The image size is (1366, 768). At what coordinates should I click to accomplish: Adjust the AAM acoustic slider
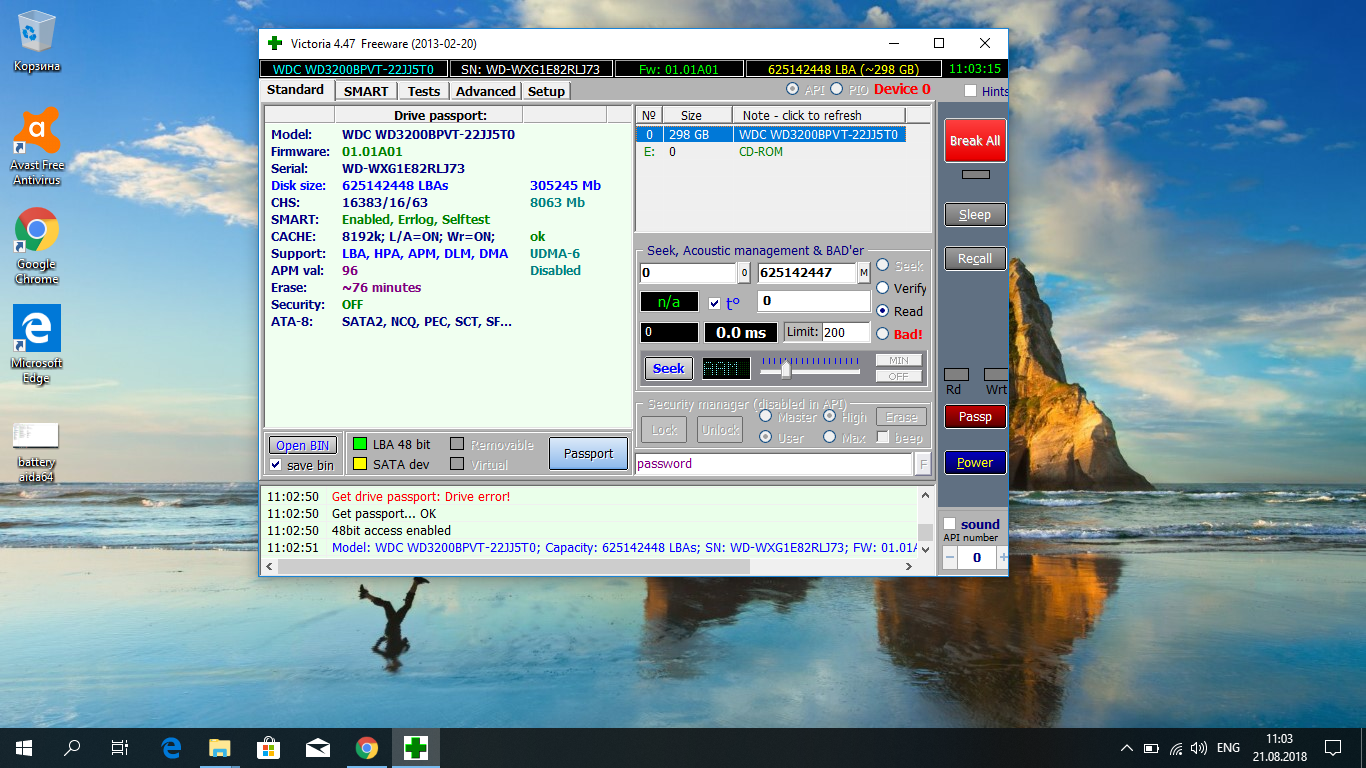786,370
